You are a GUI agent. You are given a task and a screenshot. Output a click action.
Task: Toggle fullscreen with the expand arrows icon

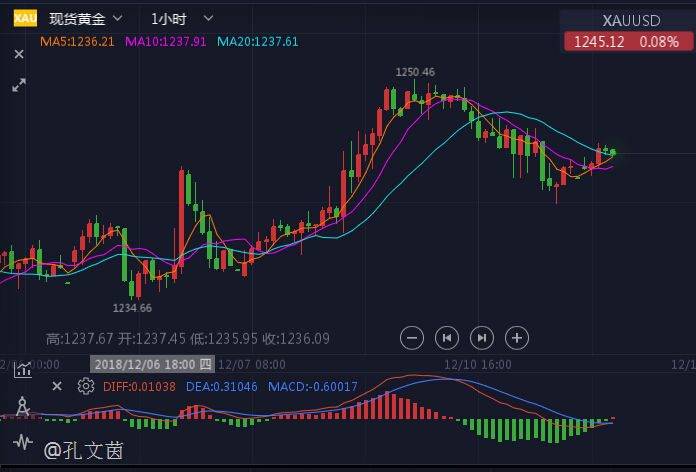tap(18, 86)
